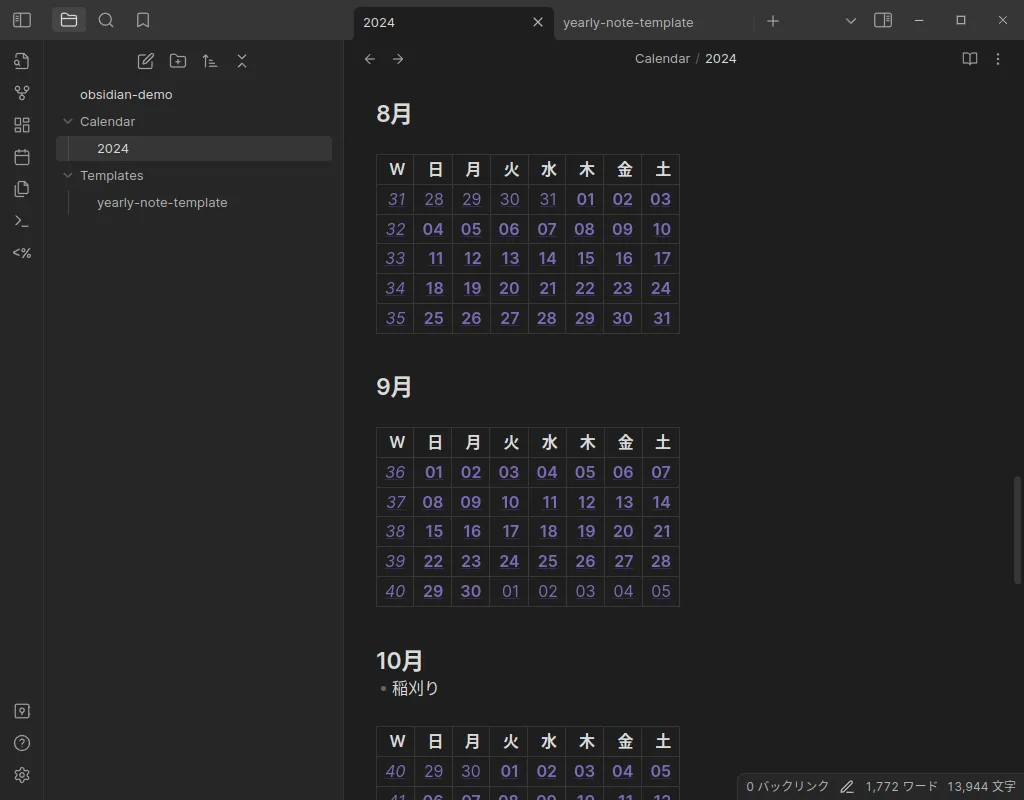Switch to reading view via book icon
1024x800 pixels.
[969, 59]
